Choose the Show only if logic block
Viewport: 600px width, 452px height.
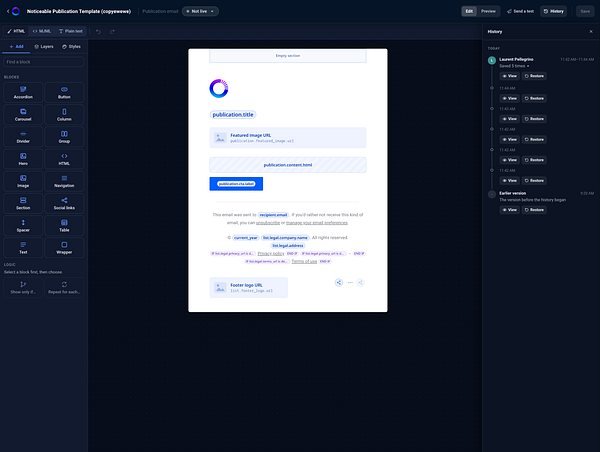(x=23, y=287)
